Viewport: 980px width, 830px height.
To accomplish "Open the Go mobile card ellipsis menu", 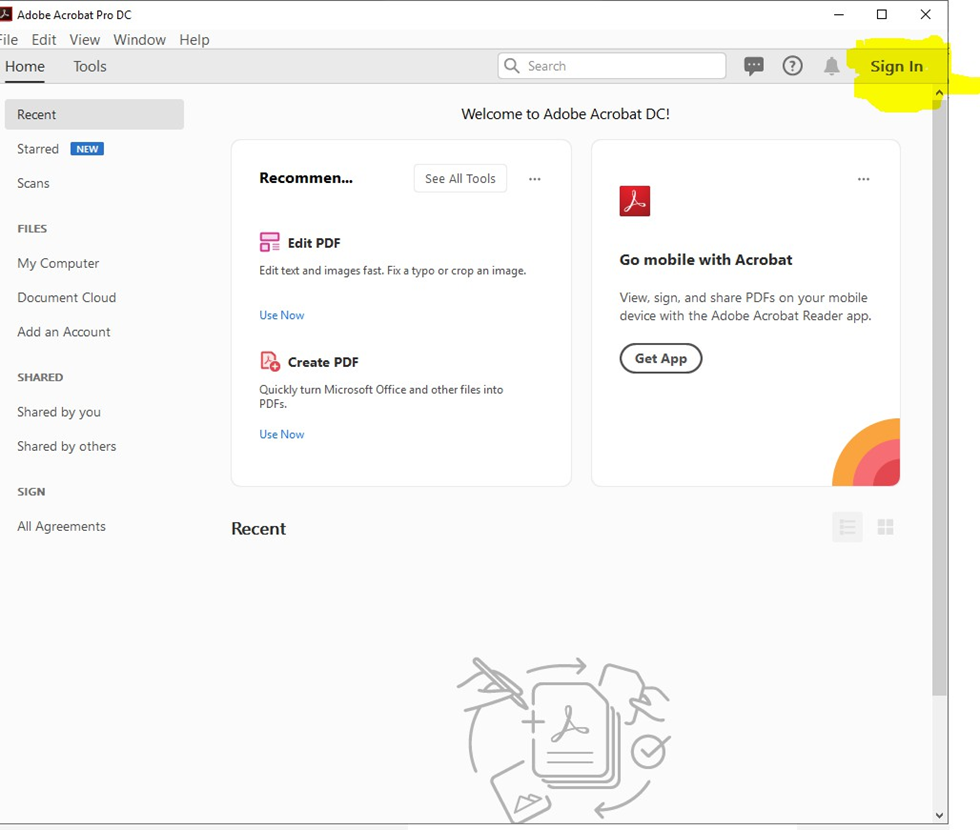I will [x=863, y=179].
